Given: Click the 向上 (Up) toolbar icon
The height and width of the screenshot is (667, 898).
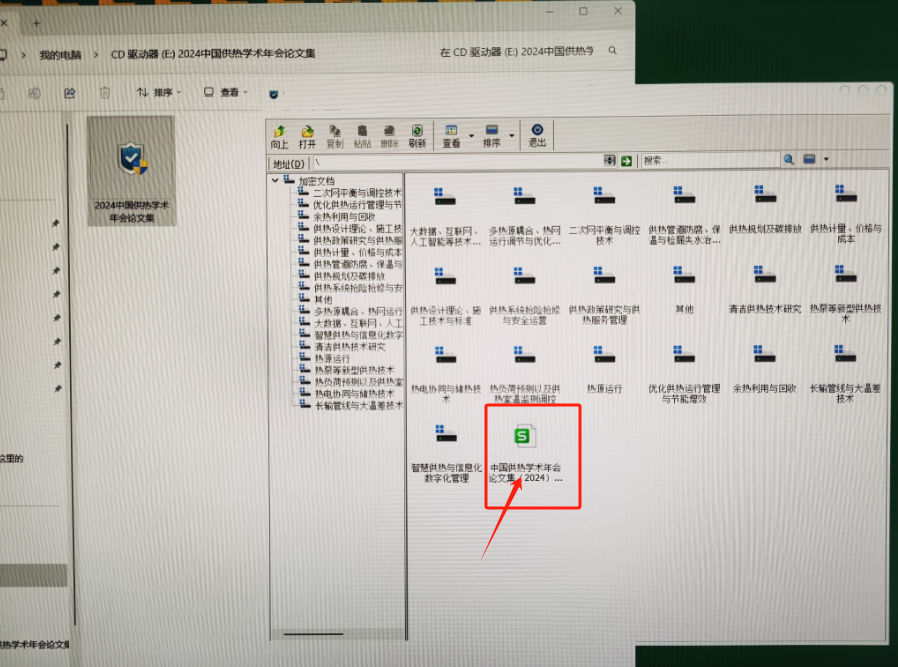Looking at the screenshot, I should (279, 135).
